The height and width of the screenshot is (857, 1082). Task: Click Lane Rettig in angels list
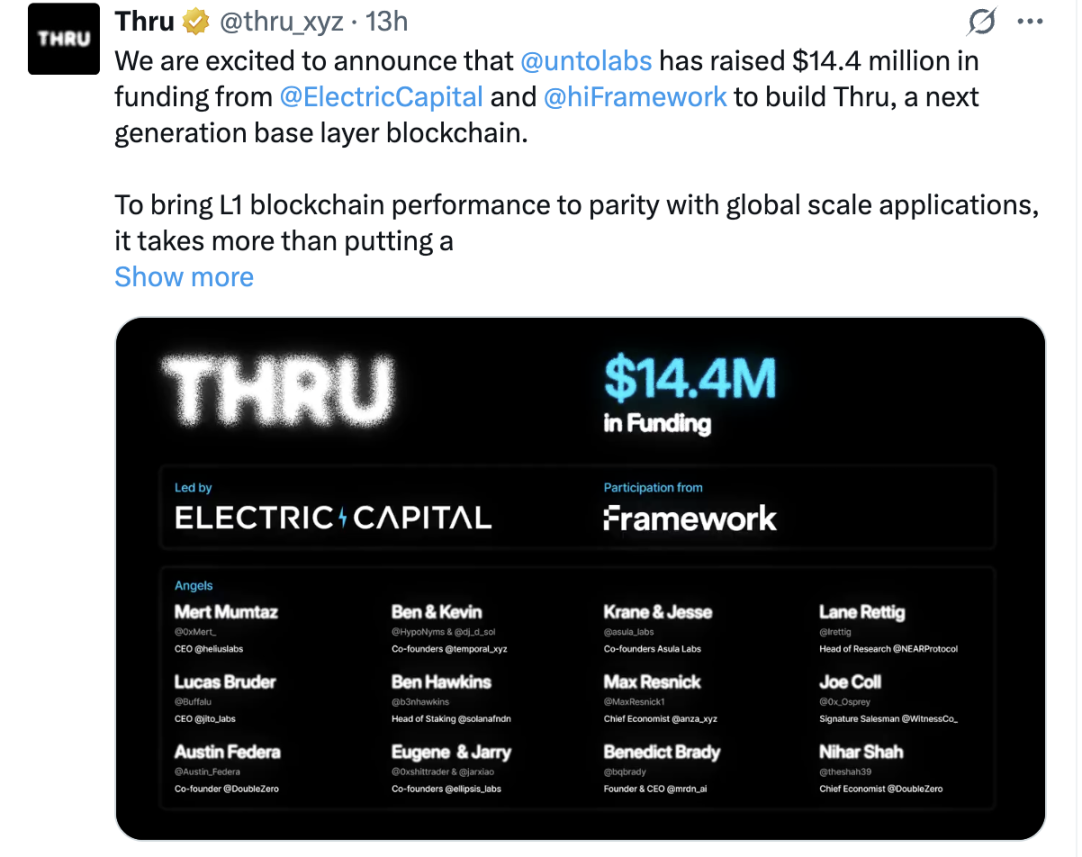861,612
